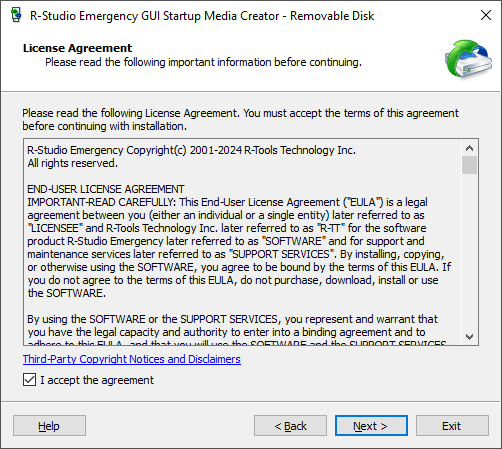This screenshot has width=502, height=449.
Task: Open Third-Party Copyright Notices and Disclaimers link
Action: 132,359
